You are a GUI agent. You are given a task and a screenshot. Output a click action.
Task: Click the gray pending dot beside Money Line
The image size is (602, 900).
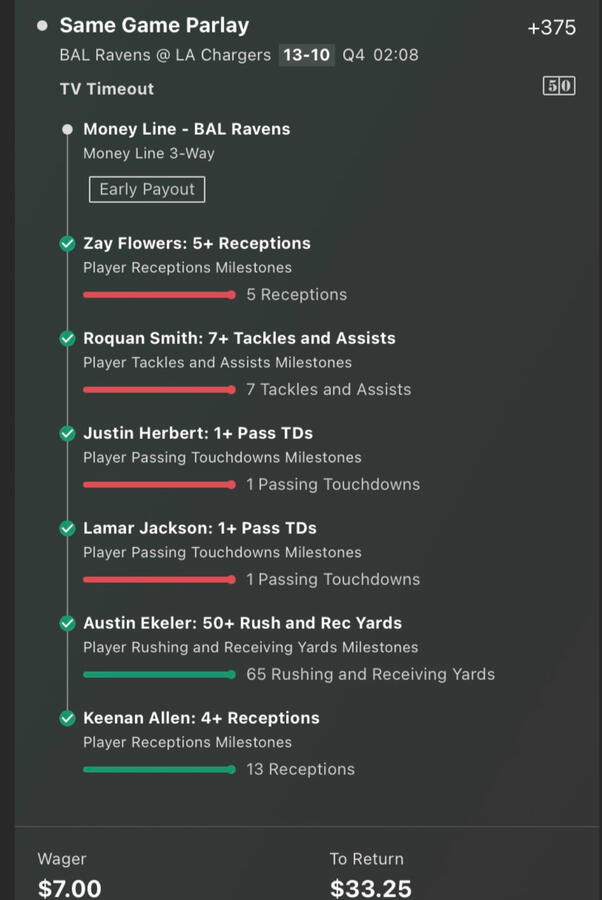(67, 129)
